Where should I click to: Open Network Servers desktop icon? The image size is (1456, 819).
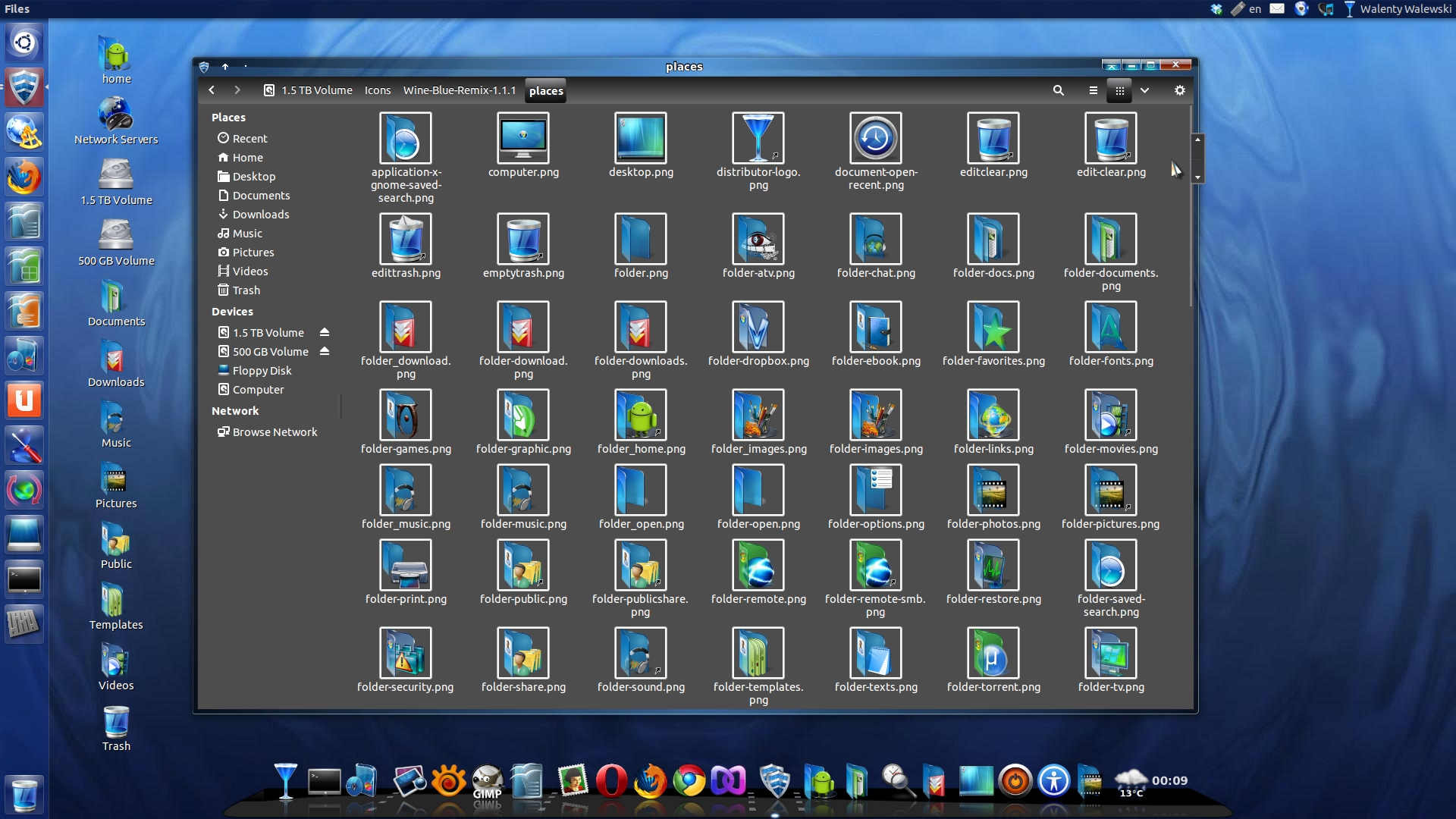[116, 121]
